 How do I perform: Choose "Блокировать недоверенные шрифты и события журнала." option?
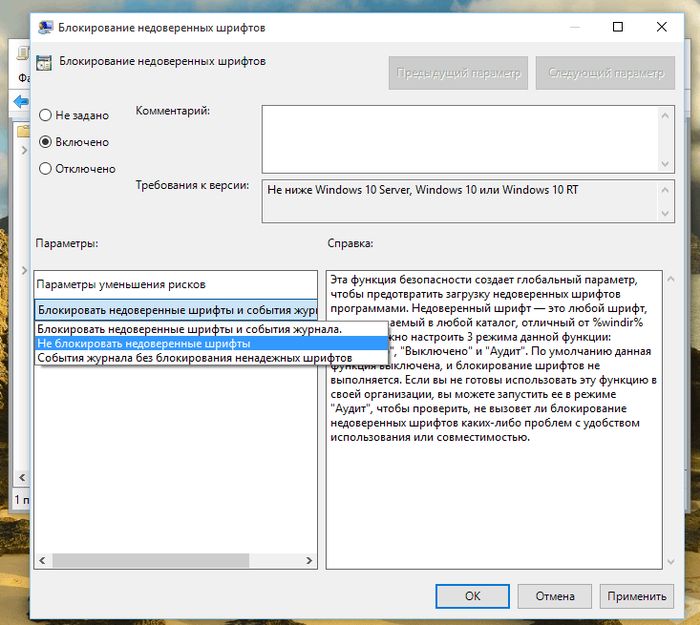pyautogui.click(x=211, y=329)
